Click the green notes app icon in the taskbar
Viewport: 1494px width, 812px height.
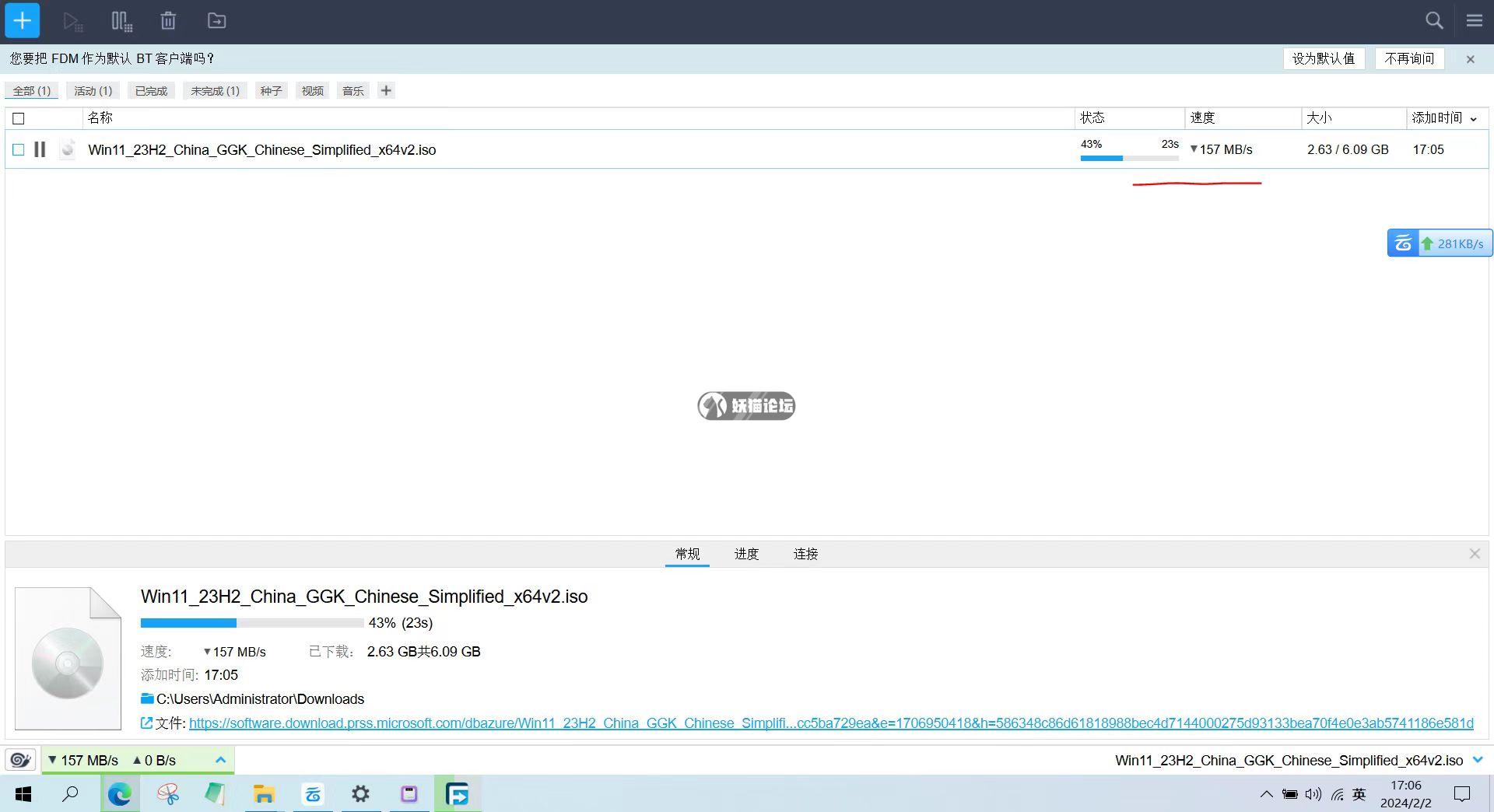pyautogui.click(x=216, y=794)
